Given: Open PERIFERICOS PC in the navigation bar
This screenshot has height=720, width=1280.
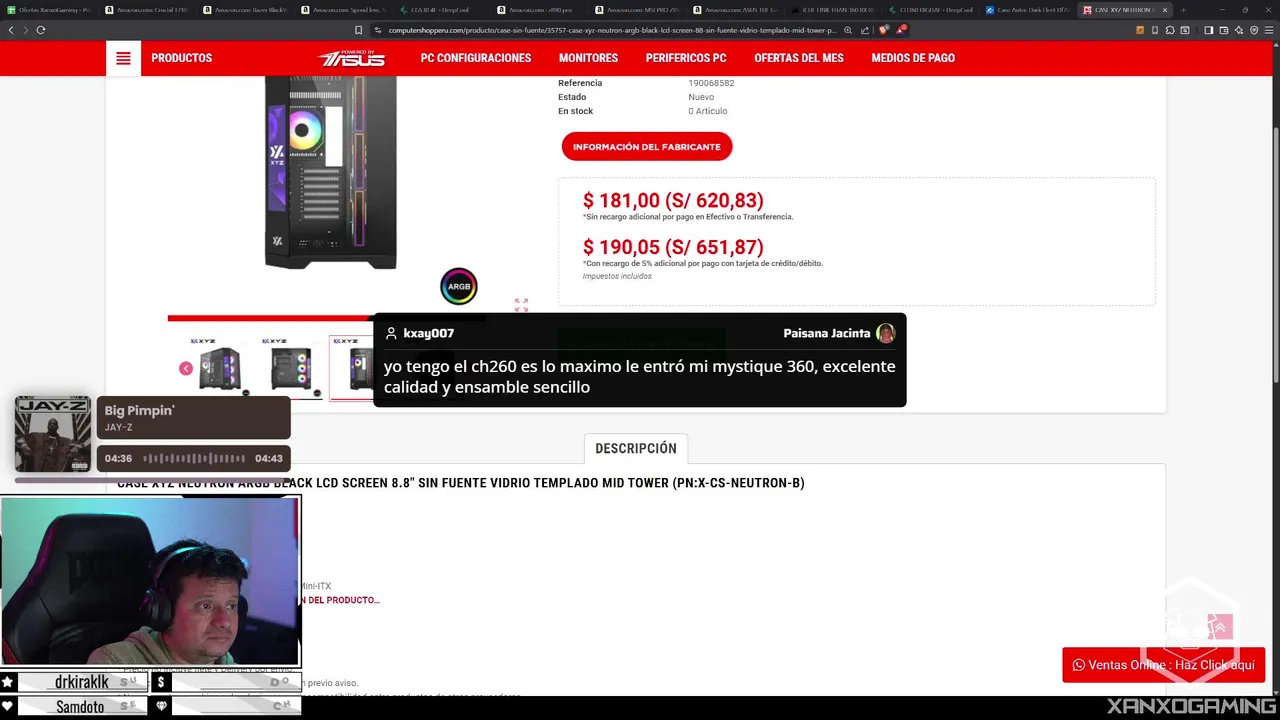Looking at the screenshot, I should point(686,58).
